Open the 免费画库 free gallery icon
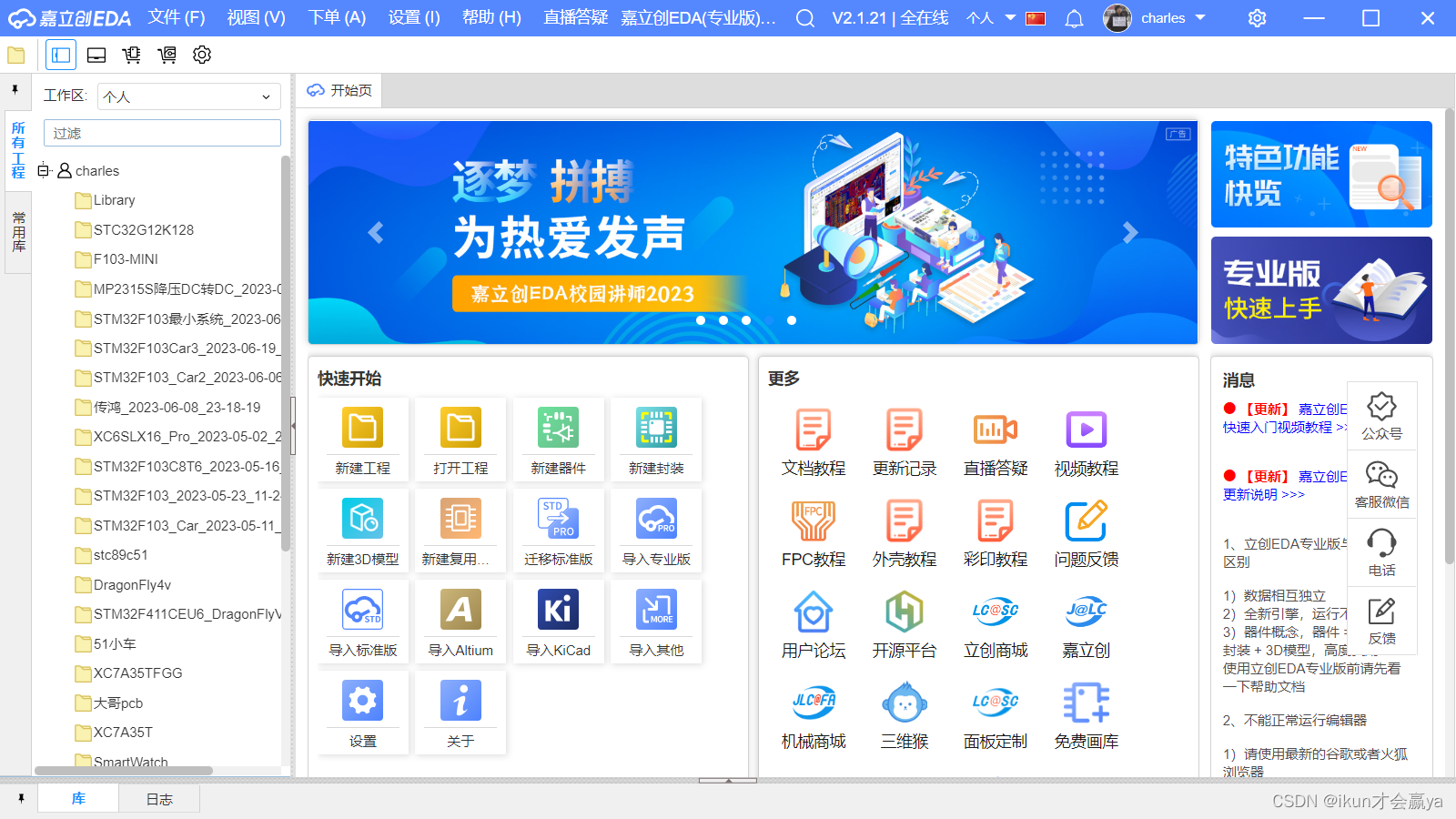1456x819 pixels. click(1087, 703)
